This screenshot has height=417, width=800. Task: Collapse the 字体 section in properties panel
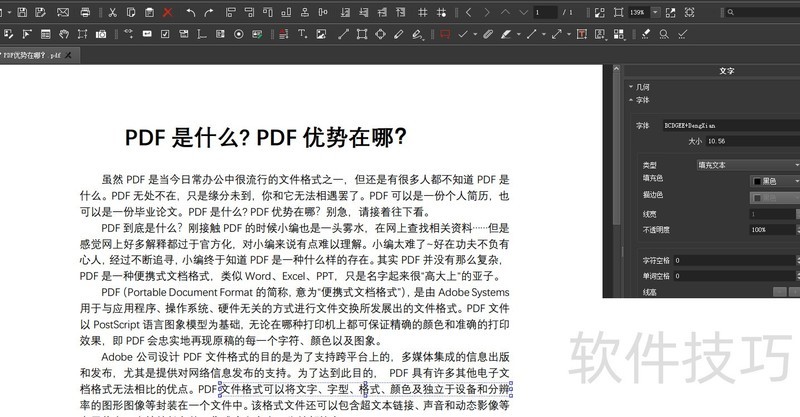(x=631, y=100)
